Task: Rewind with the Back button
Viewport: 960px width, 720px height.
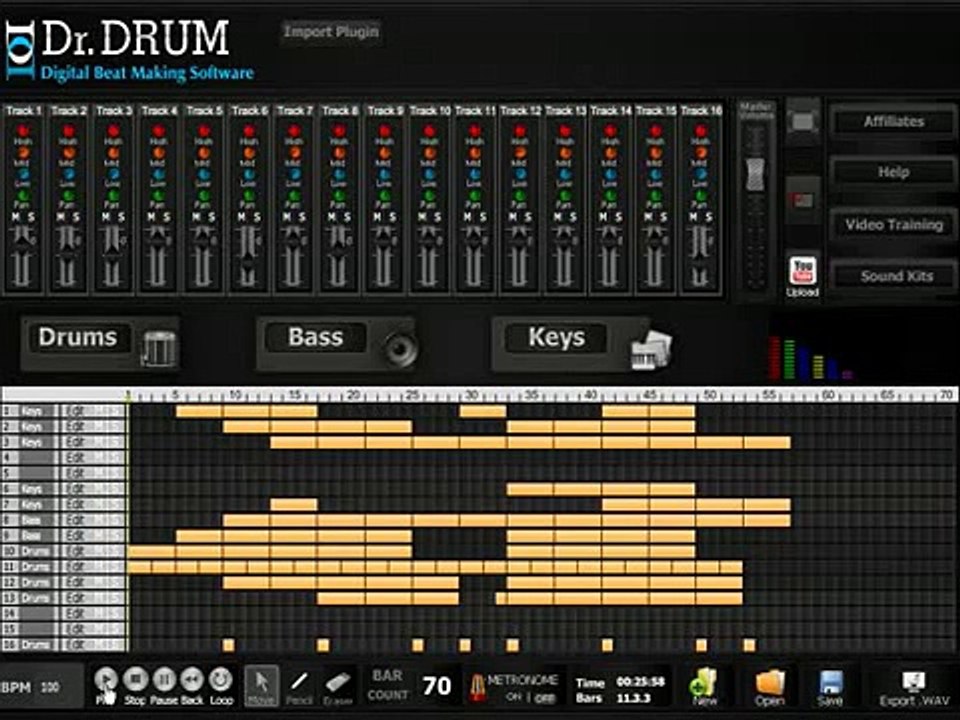Action: coord(192,680)
